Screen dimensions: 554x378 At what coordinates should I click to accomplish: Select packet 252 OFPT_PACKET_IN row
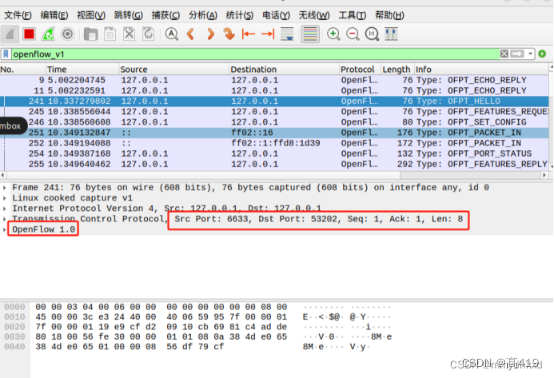[275, 143]
